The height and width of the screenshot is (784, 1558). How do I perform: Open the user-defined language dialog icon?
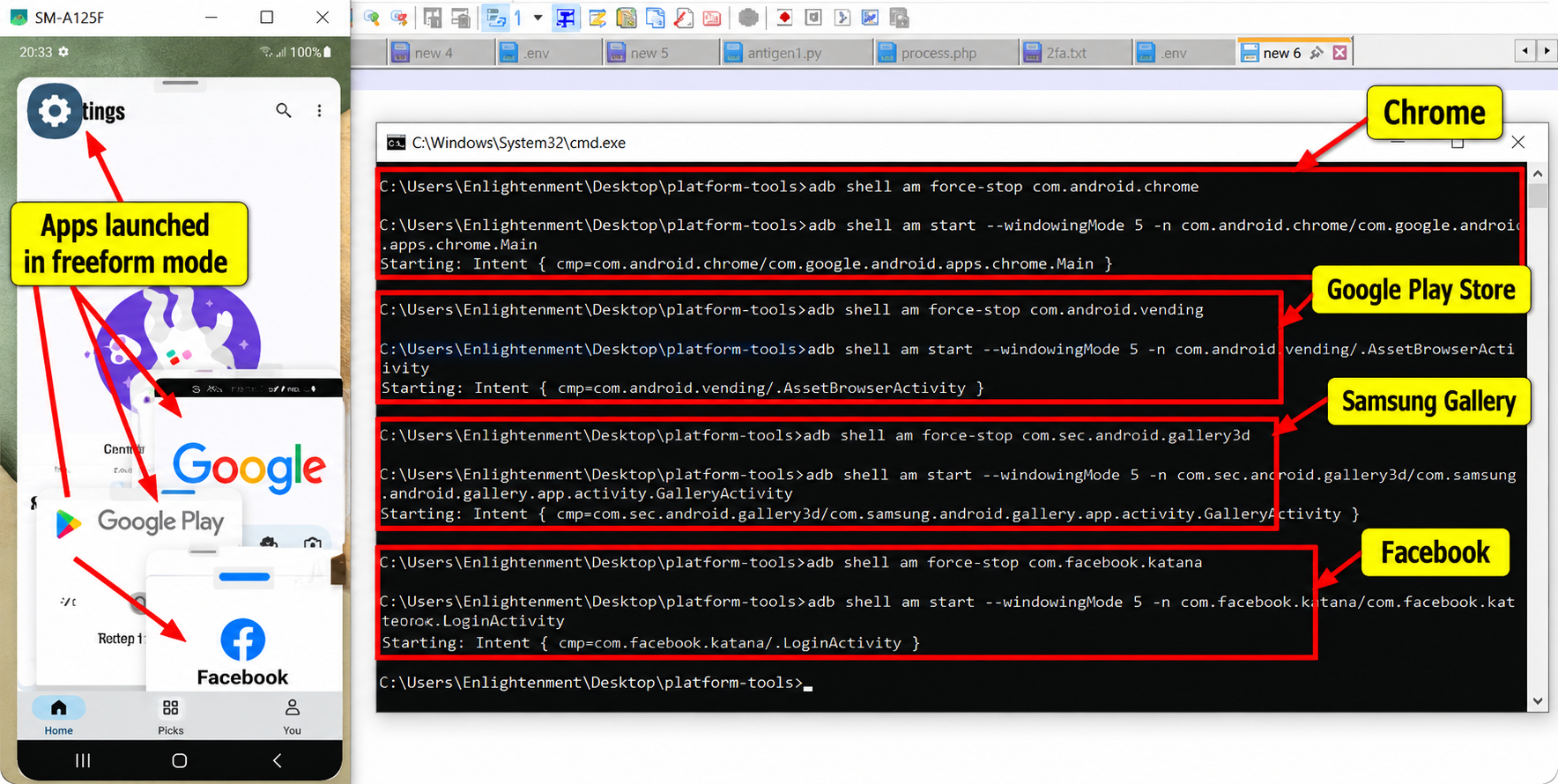point(597,18)
